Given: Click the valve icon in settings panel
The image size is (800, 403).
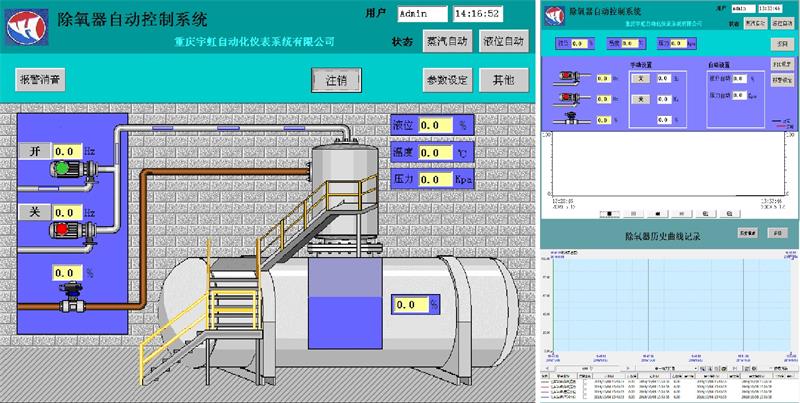Looking at the screenshot, I should point(571,118).
